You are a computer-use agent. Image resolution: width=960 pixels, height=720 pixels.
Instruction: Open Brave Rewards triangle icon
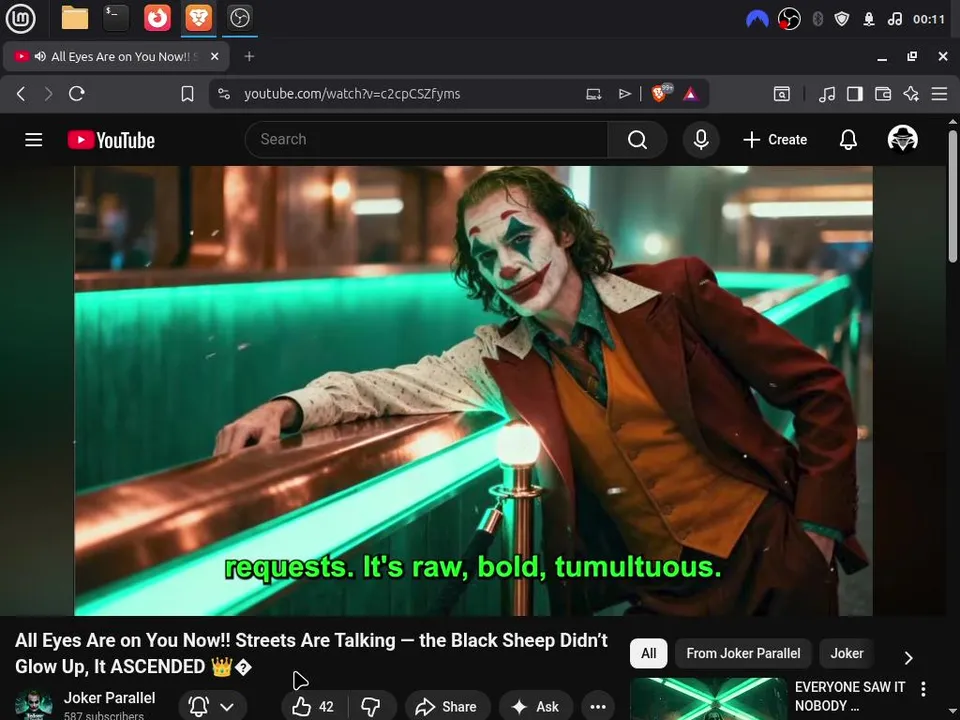tap(691, 94)
